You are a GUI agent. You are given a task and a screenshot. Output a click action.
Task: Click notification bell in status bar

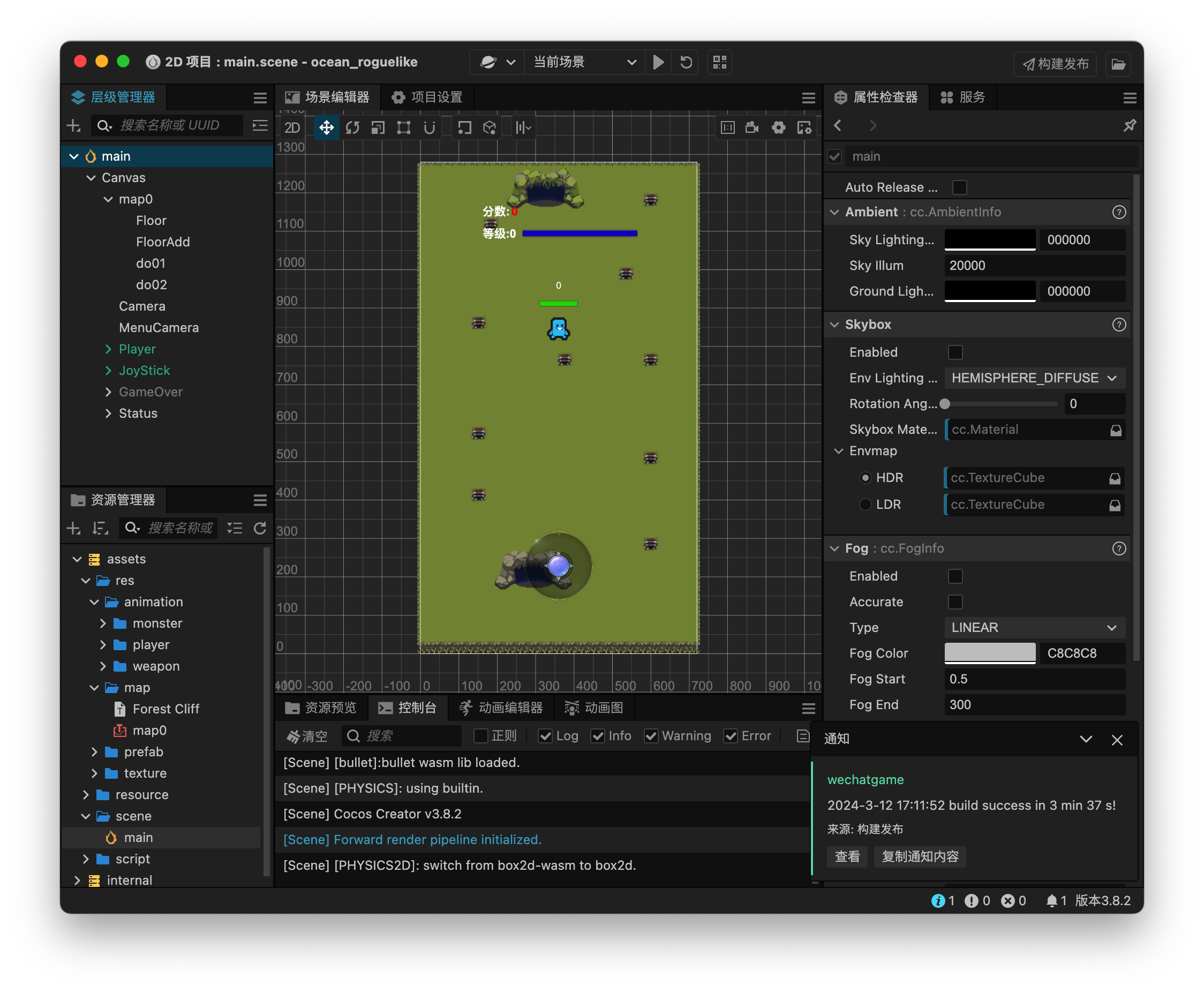[x=1051, y=901]
